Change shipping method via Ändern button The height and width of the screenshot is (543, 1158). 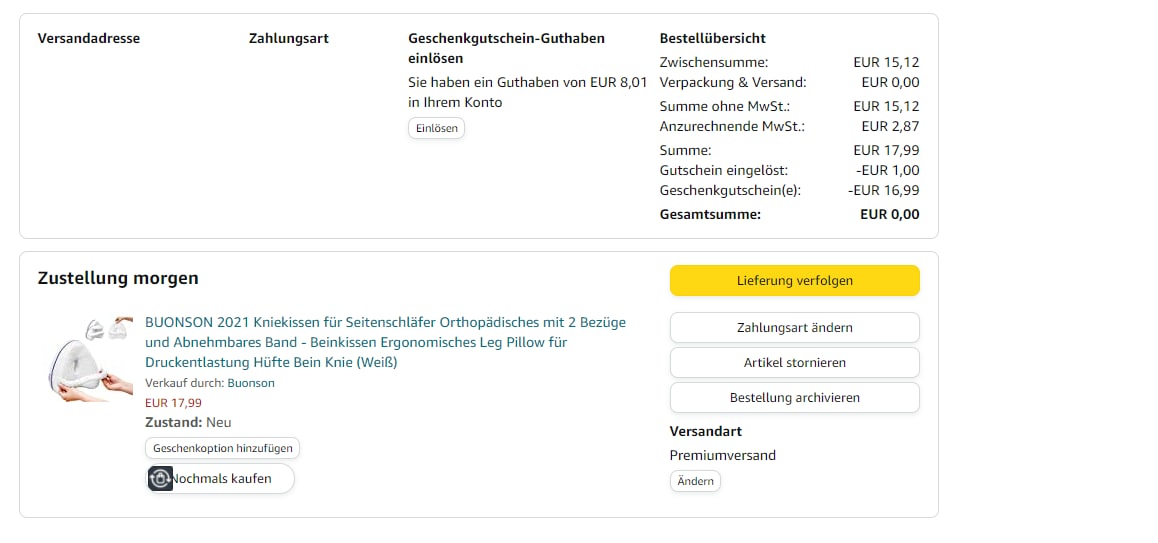[x=695, y=481]
